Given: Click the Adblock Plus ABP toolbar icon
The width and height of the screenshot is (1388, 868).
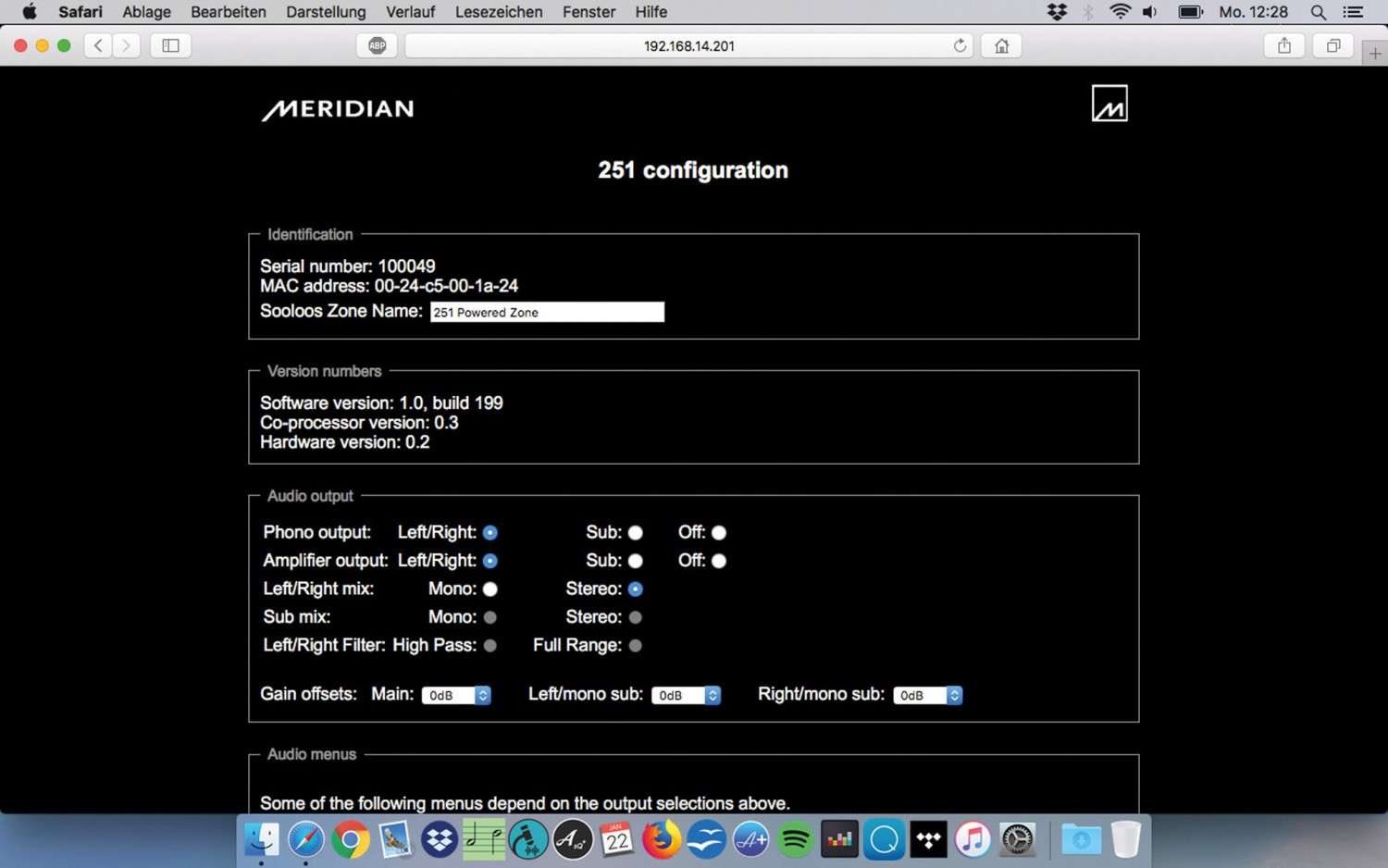Looking at the screenshot, I should click(377, 45).
